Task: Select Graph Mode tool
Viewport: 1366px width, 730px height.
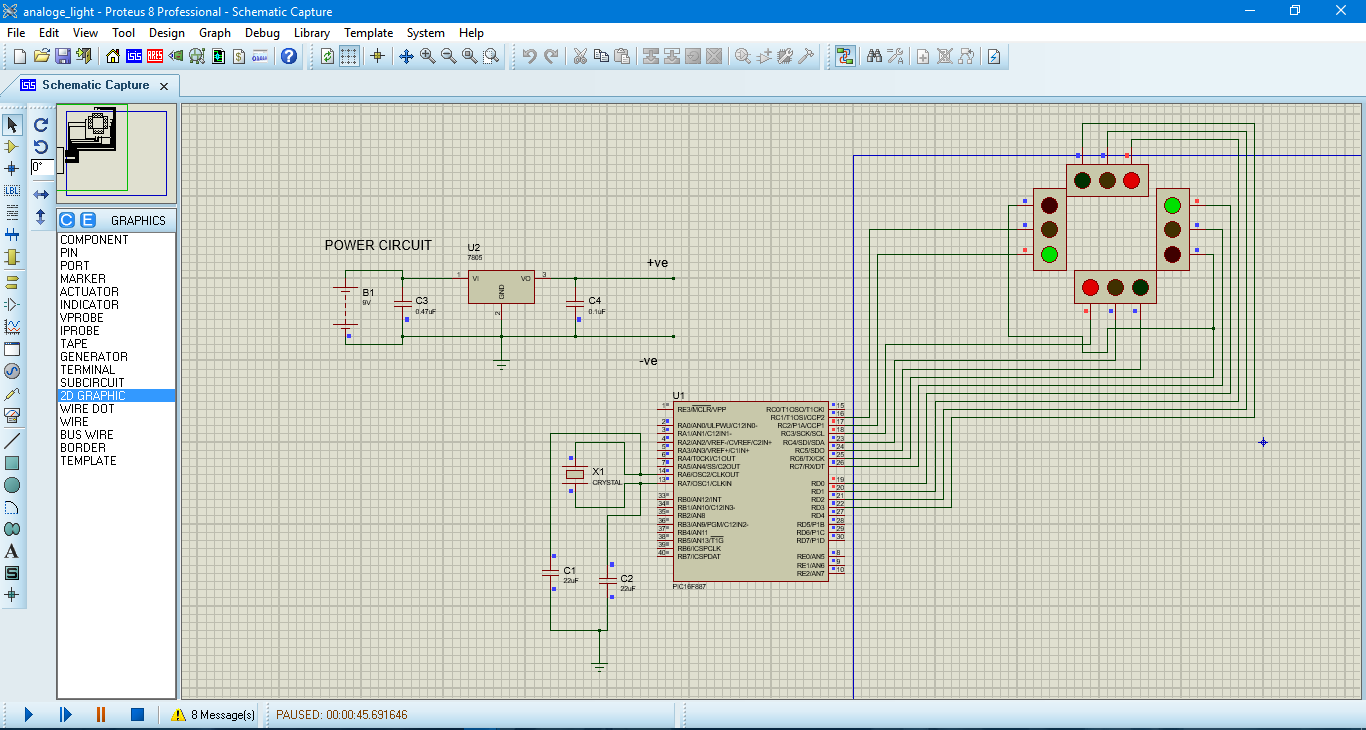Action: pos(12,327)
